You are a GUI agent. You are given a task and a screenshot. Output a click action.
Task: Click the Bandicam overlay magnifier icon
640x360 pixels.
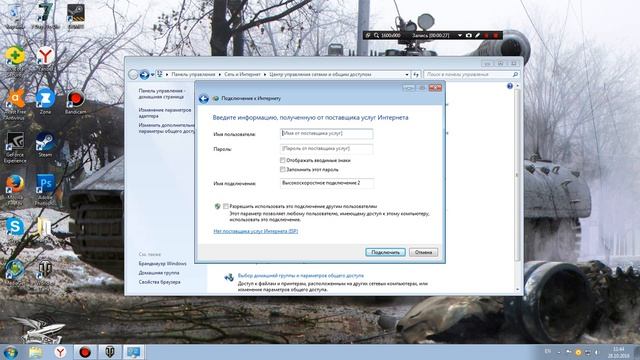click(x=376, y=36)
